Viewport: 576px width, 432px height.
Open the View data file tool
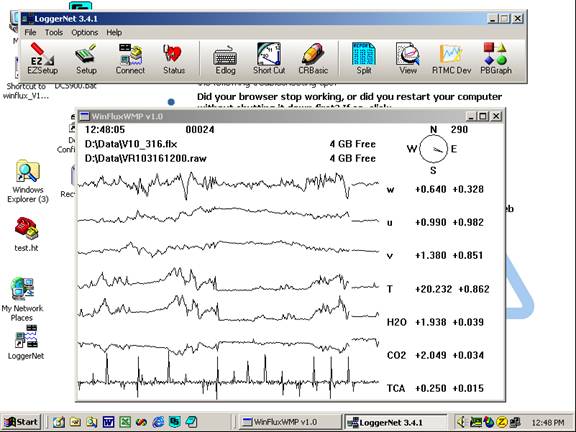(x=408, y=59)
